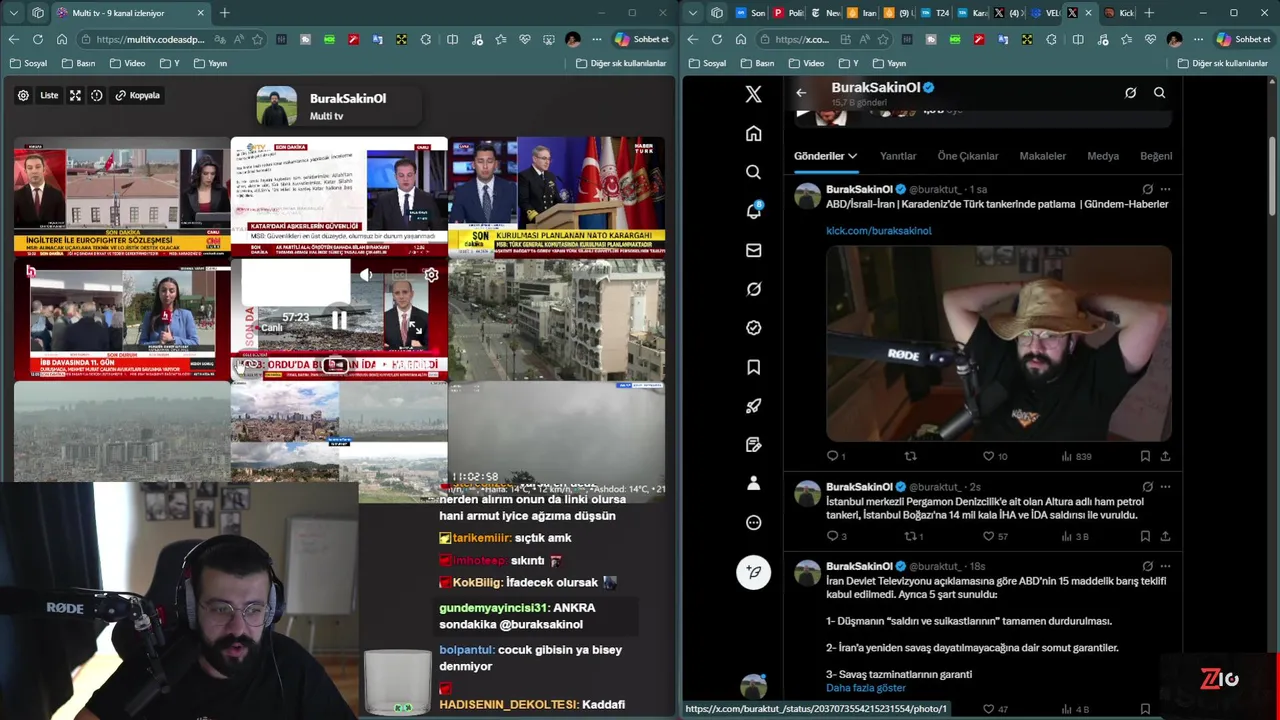This screenshot has width=1280, height=720.
Task: Copy the link with the Kopyala button
Action: [x=138, y=95]
